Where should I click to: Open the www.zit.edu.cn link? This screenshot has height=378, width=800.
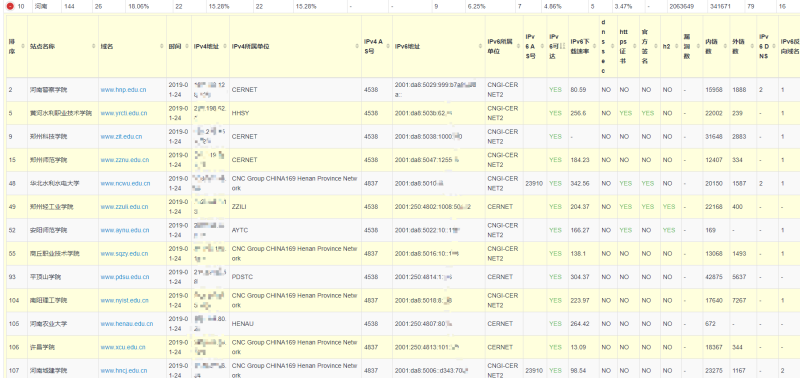(121, 137)
